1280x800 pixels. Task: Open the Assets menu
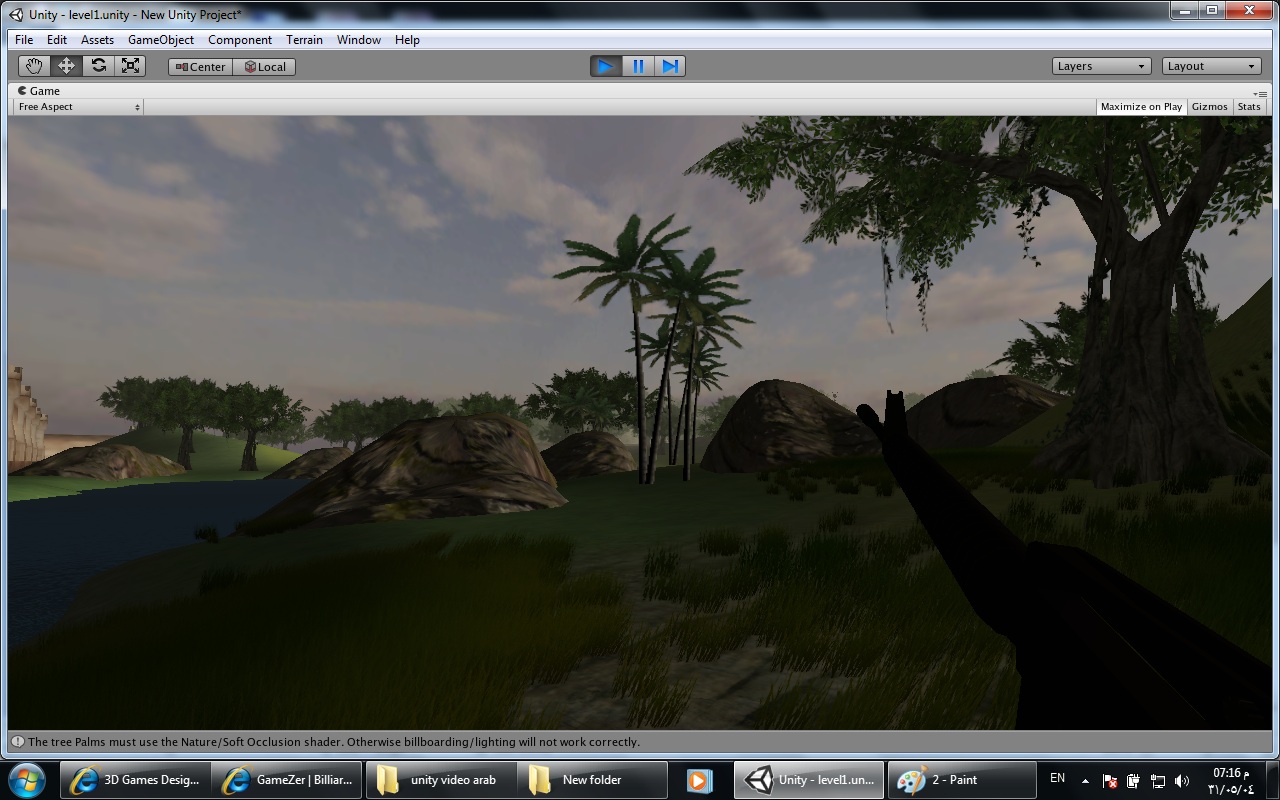97,40
